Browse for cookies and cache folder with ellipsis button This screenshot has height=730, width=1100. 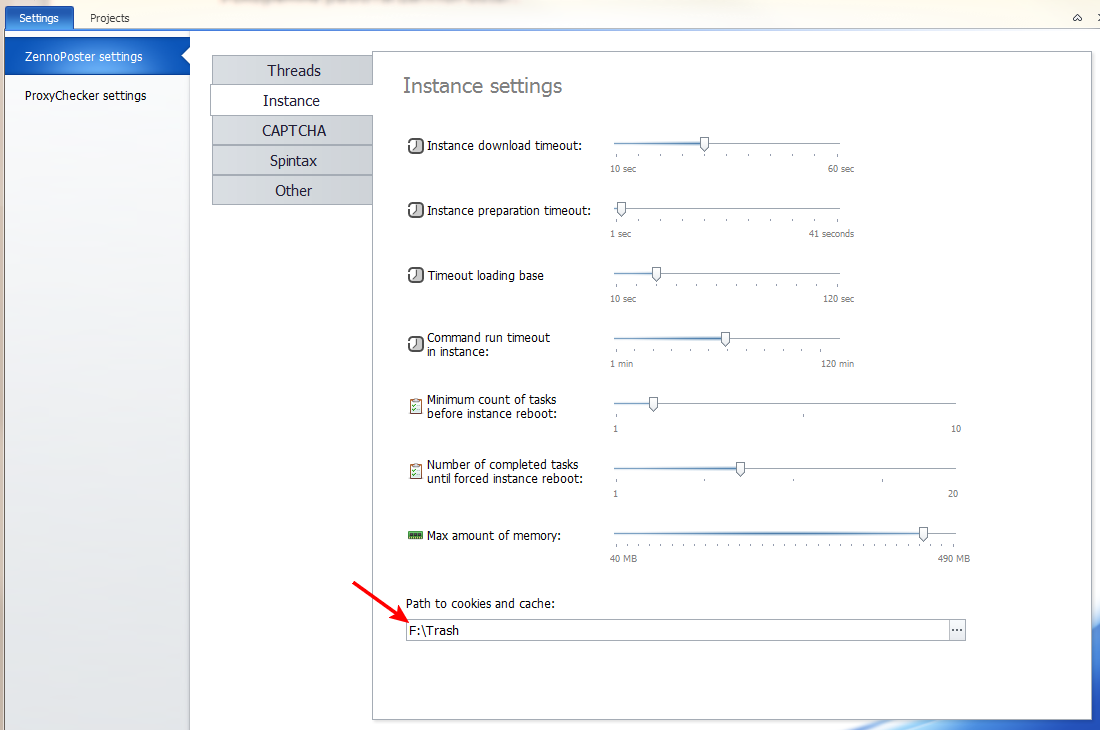957,630
